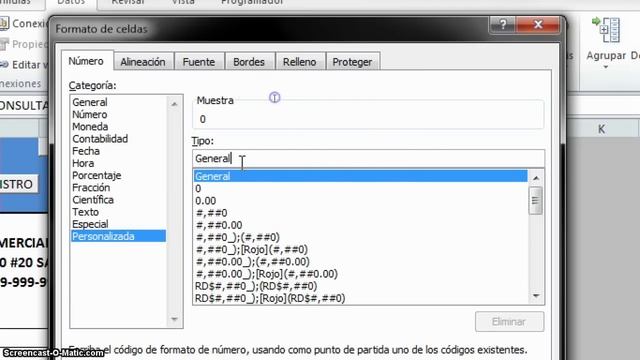The image size is (640, 360).
Task: Choose the Científica category
Action: 93,200
